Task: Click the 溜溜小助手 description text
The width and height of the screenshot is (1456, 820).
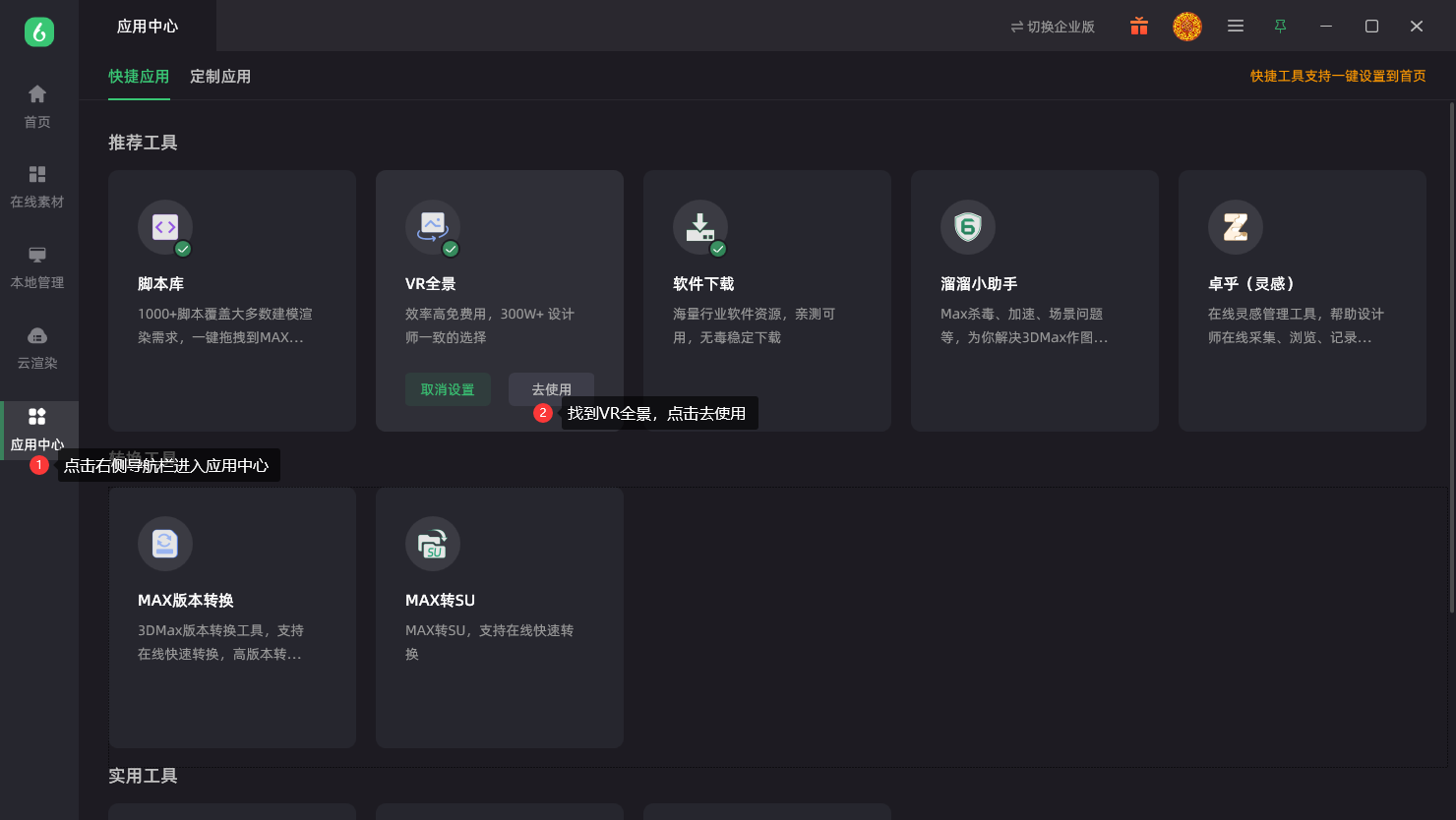Action: point(1024,325)
